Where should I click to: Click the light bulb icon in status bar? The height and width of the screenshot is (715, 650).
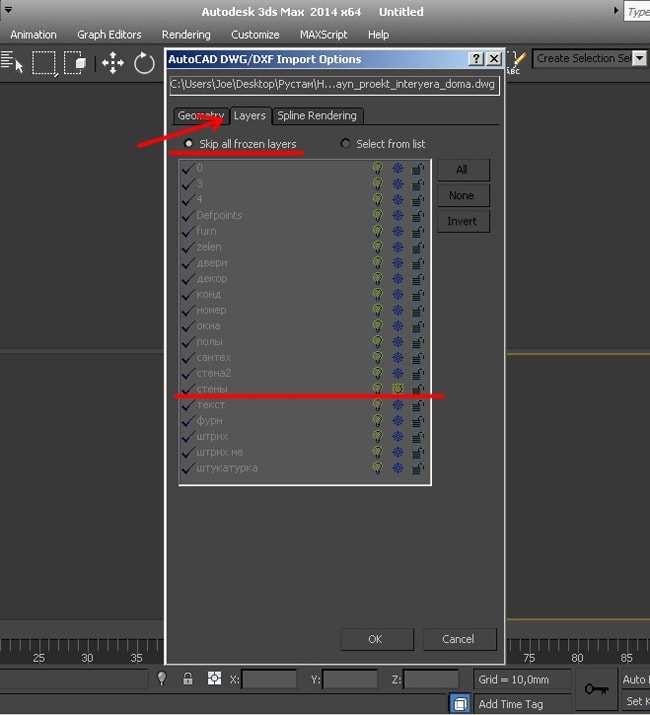pyautogui.click(x=162, y=679)
